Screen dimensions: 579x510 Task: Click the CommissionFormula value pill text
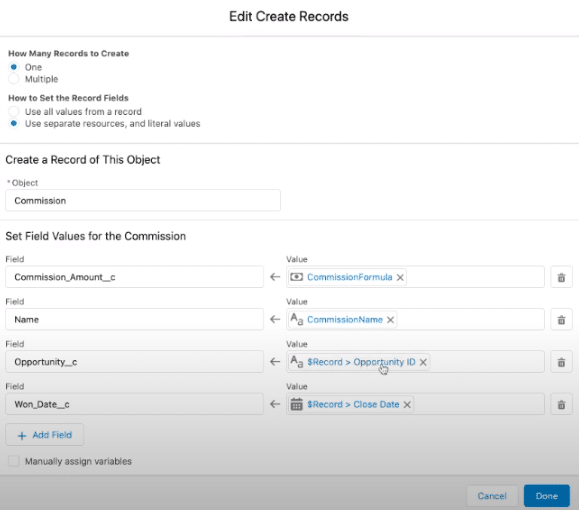click(350, 277)
